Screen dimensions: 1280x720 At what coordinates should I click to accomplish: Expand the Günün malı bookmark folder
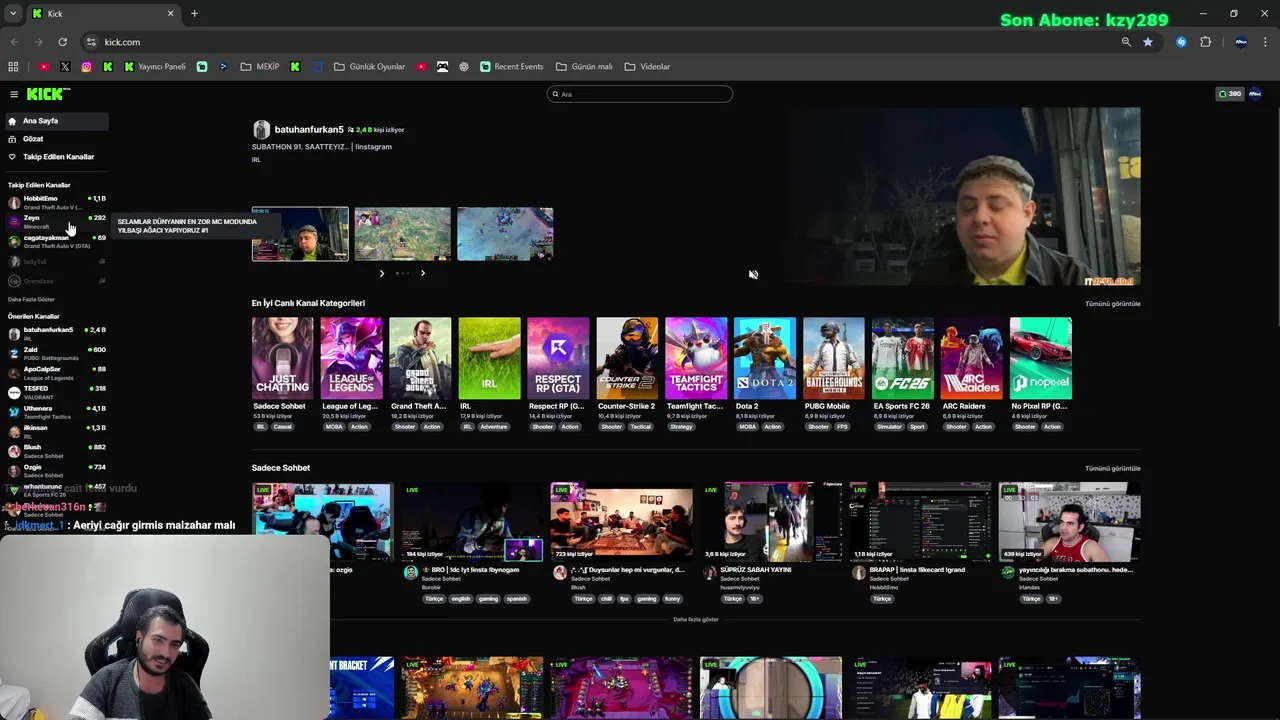(x=584, y=67)
